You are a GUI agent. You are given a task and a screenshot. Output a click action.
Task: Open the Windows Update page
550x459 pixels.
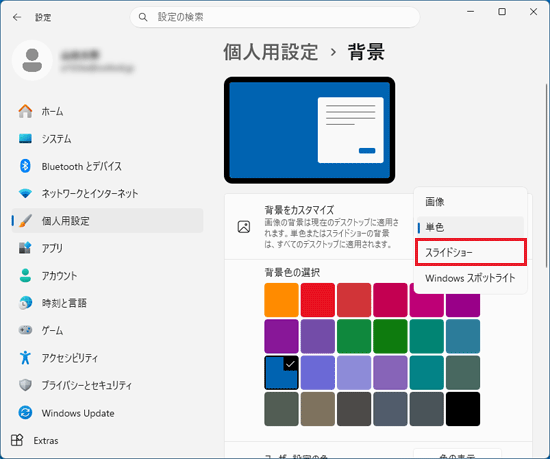click(x=107, y=412)
